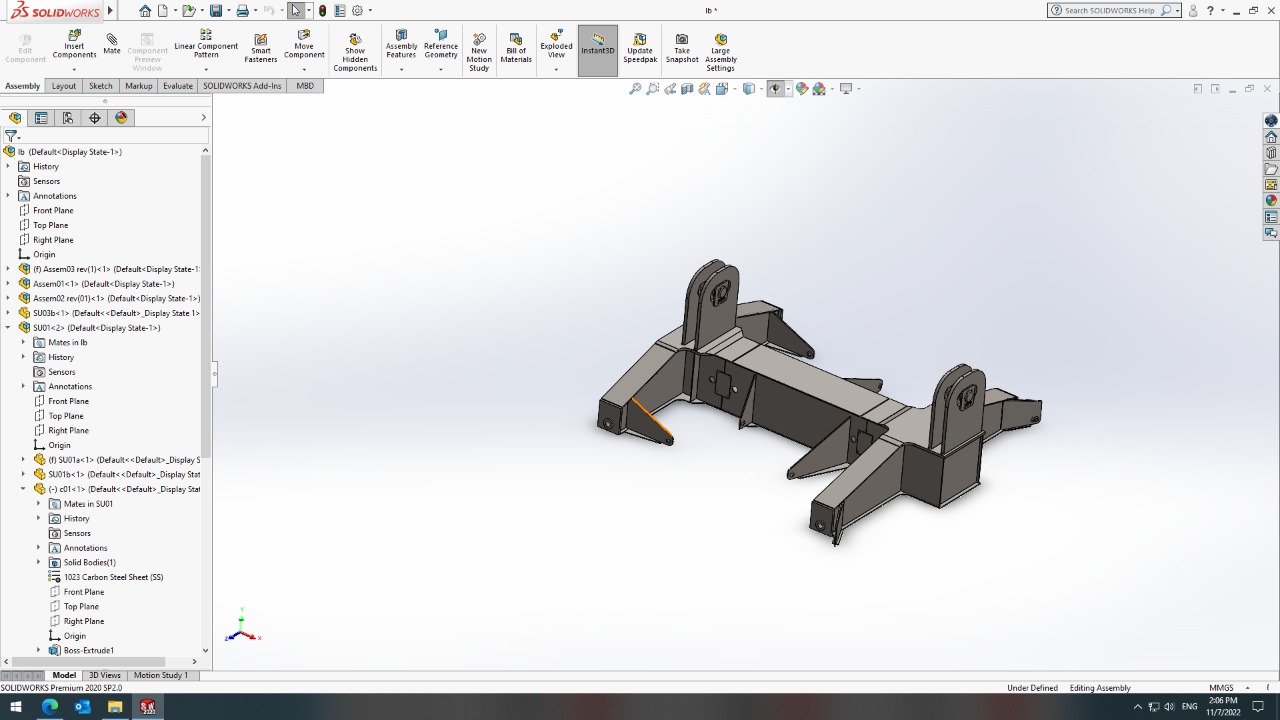
Task: Open Microsoft Edge from the taskbar
Action: click(50, 707)
